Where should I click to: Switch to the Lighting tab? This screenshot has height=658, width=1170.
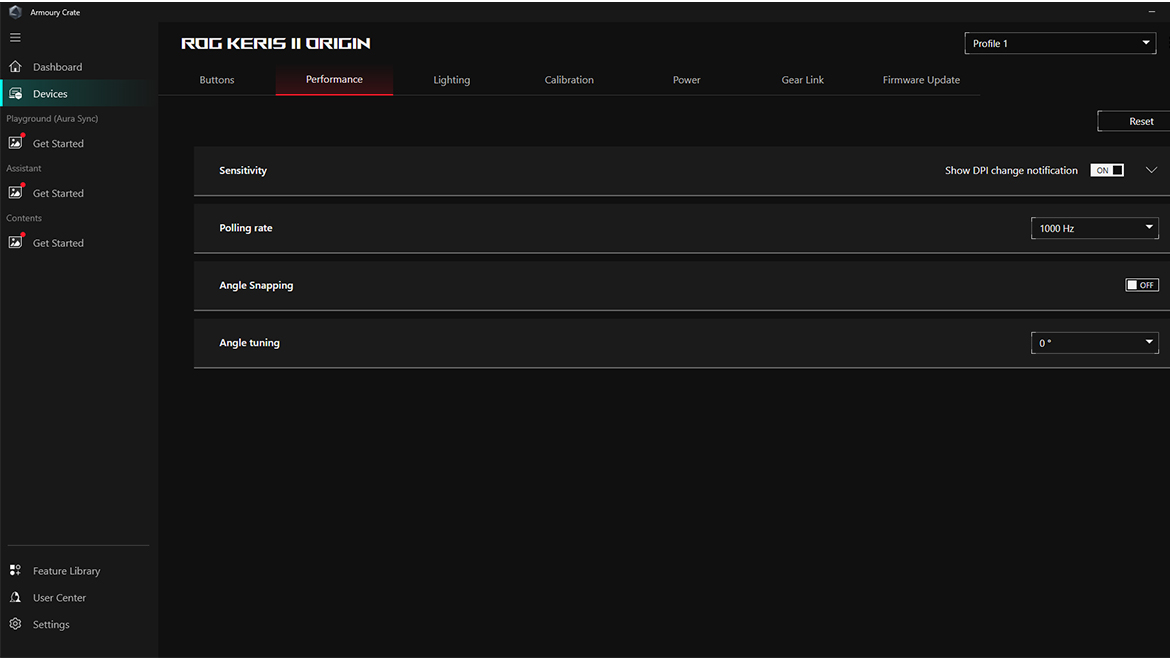(x=451, y=80)
